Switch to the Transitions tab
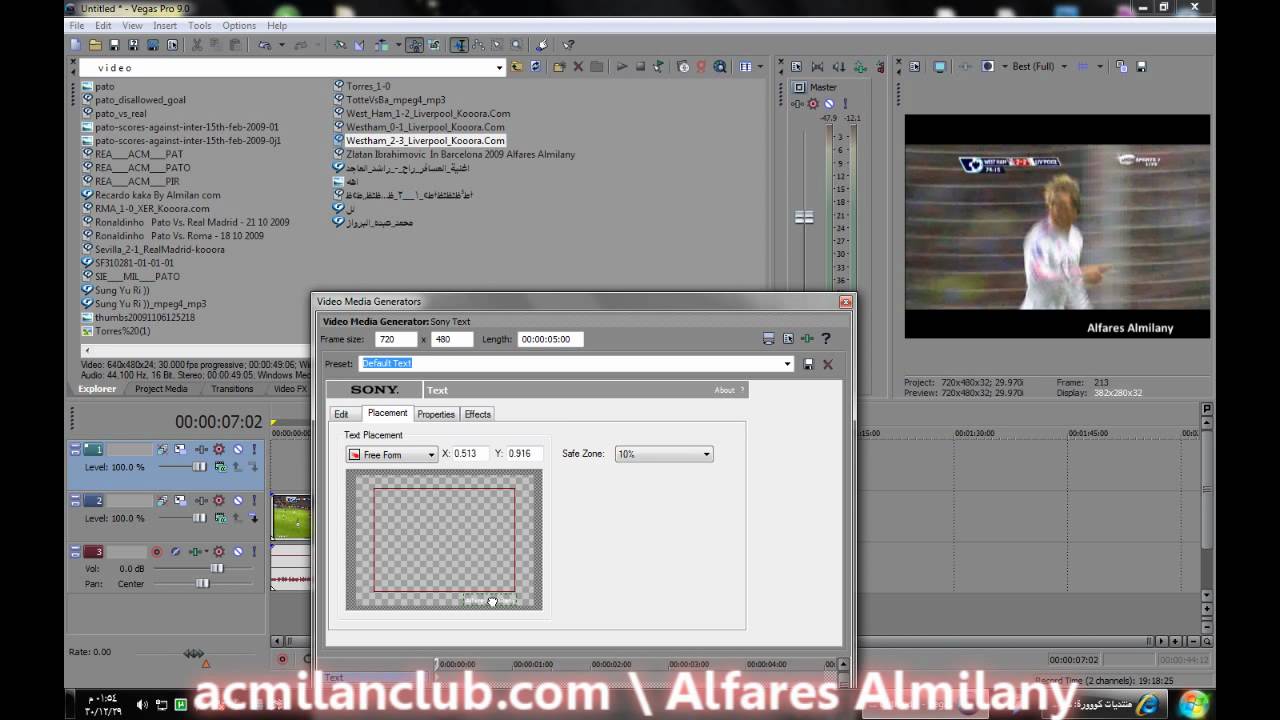 232,389
